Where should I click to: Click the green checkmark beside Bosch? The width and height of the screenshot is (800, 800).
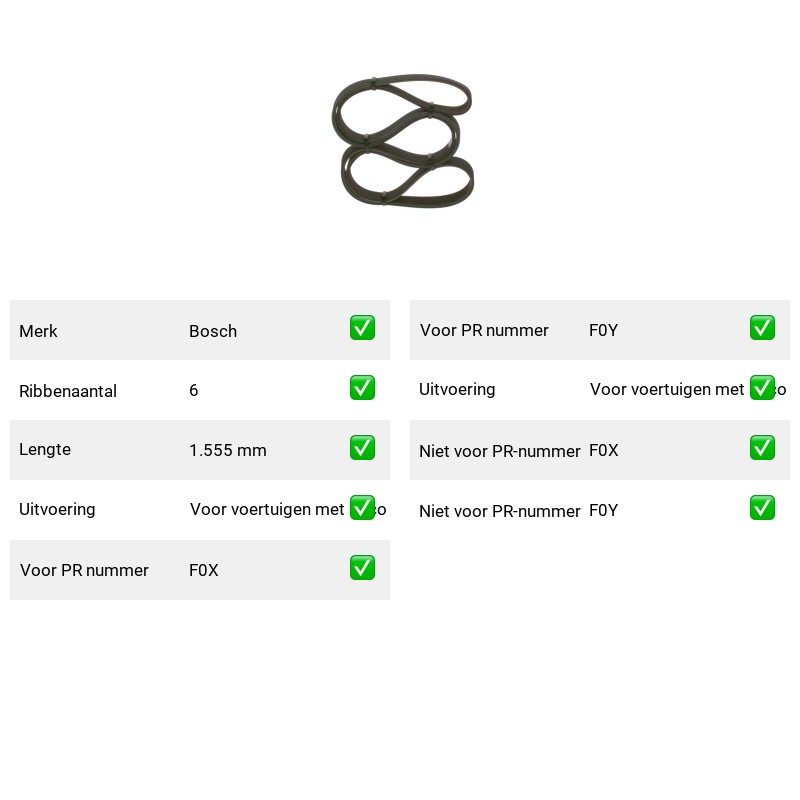coord(362,328)
